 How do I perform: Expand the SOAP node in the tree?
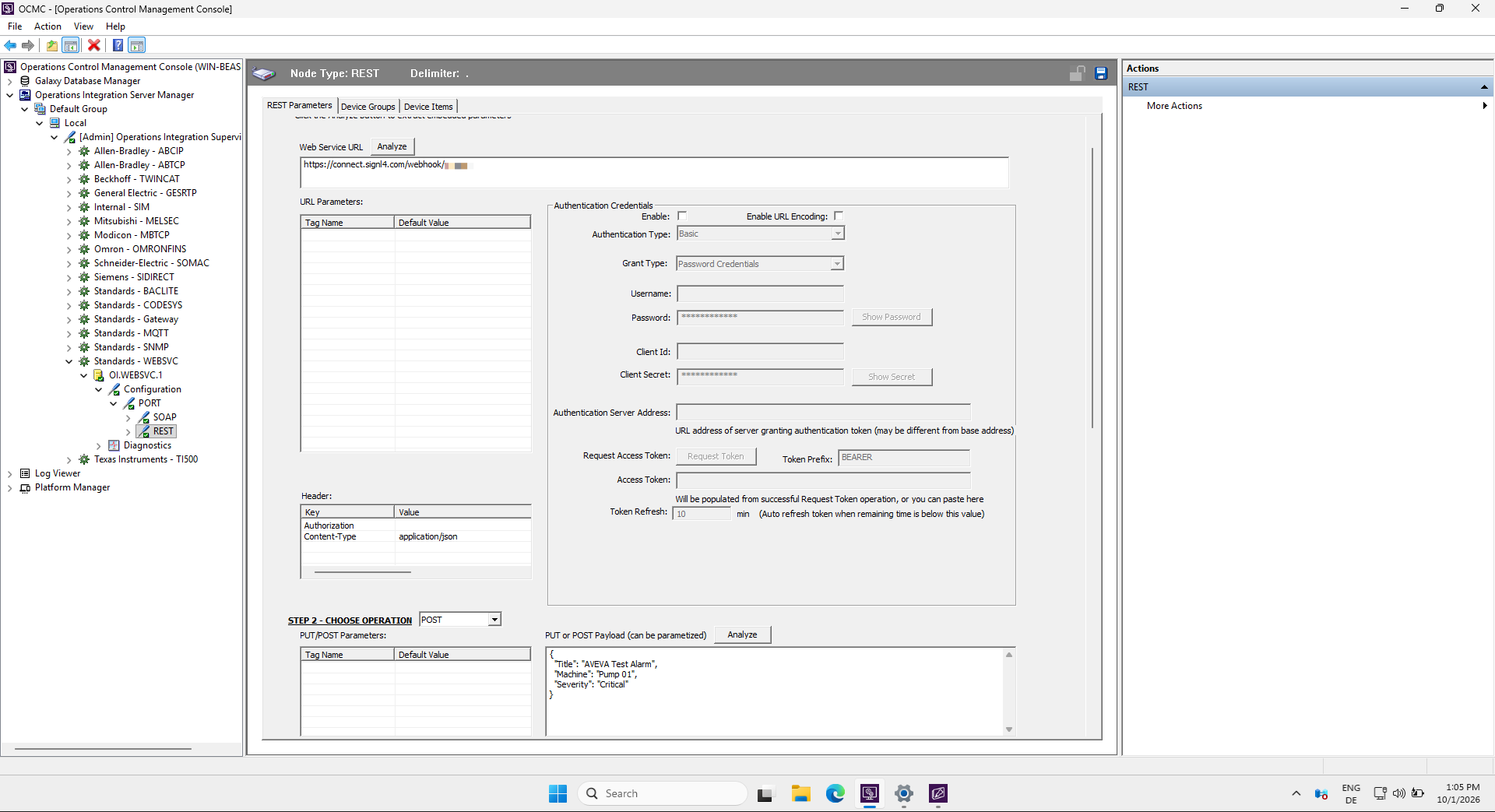point(128,418)
